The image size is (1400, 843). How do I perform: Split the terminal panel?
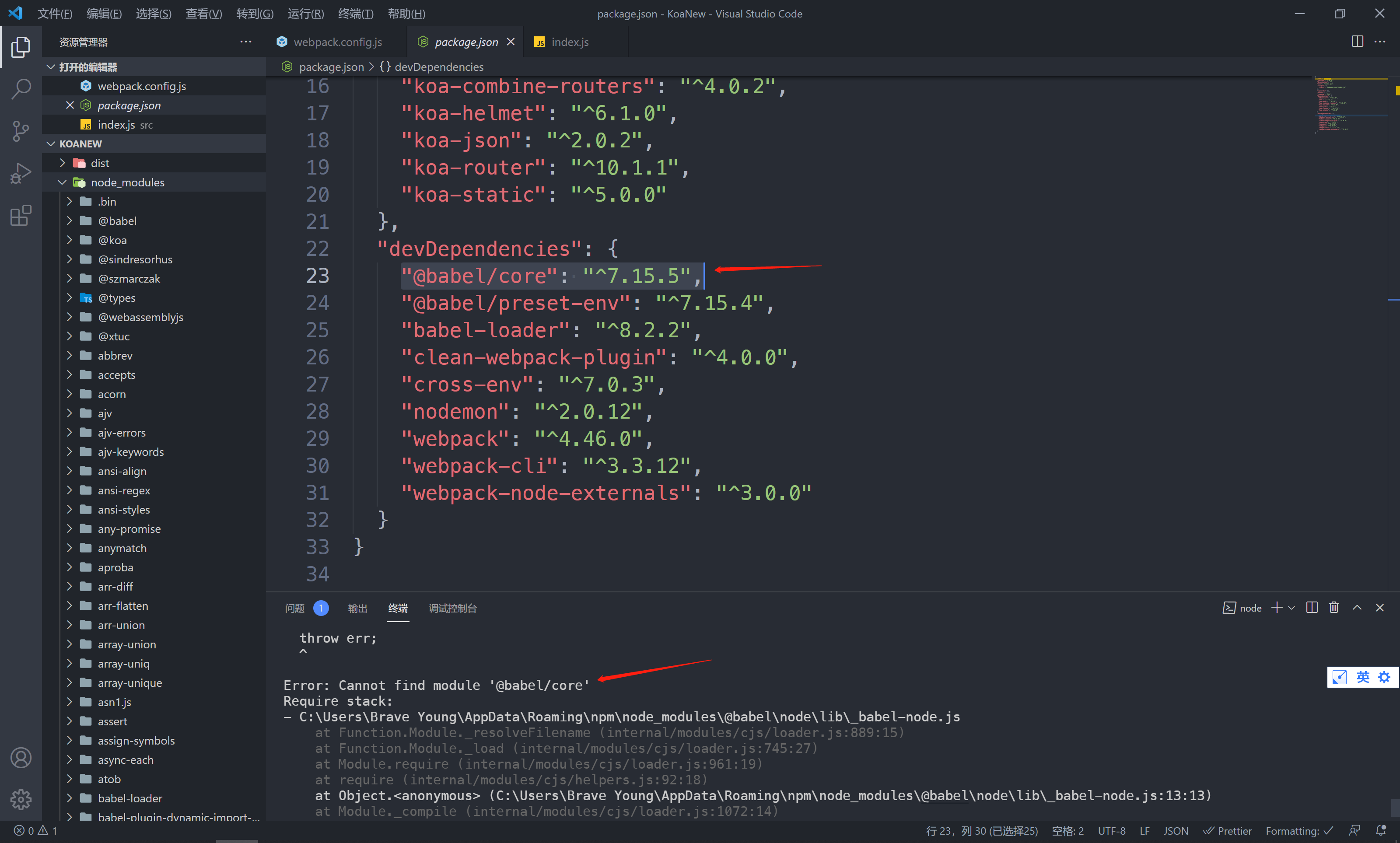[1312, 607]
